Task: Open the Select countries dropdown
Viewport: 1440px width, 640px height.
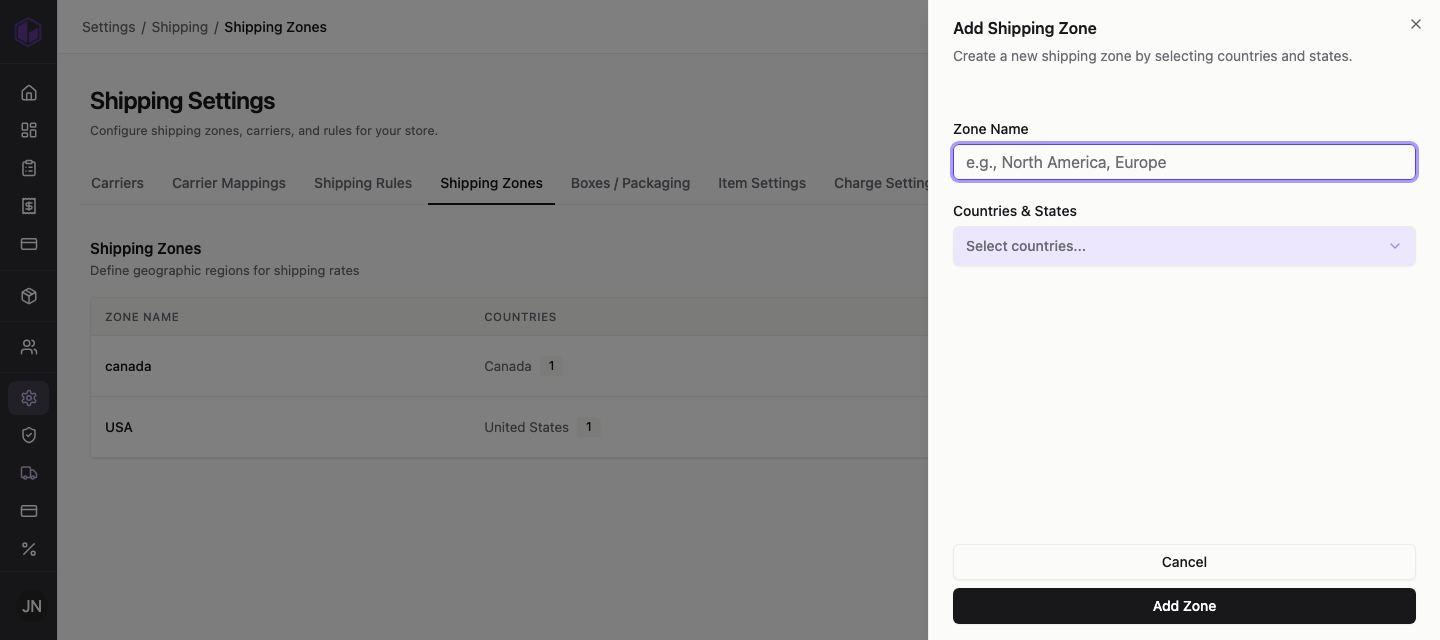Action: click(x=1184, y=246)
